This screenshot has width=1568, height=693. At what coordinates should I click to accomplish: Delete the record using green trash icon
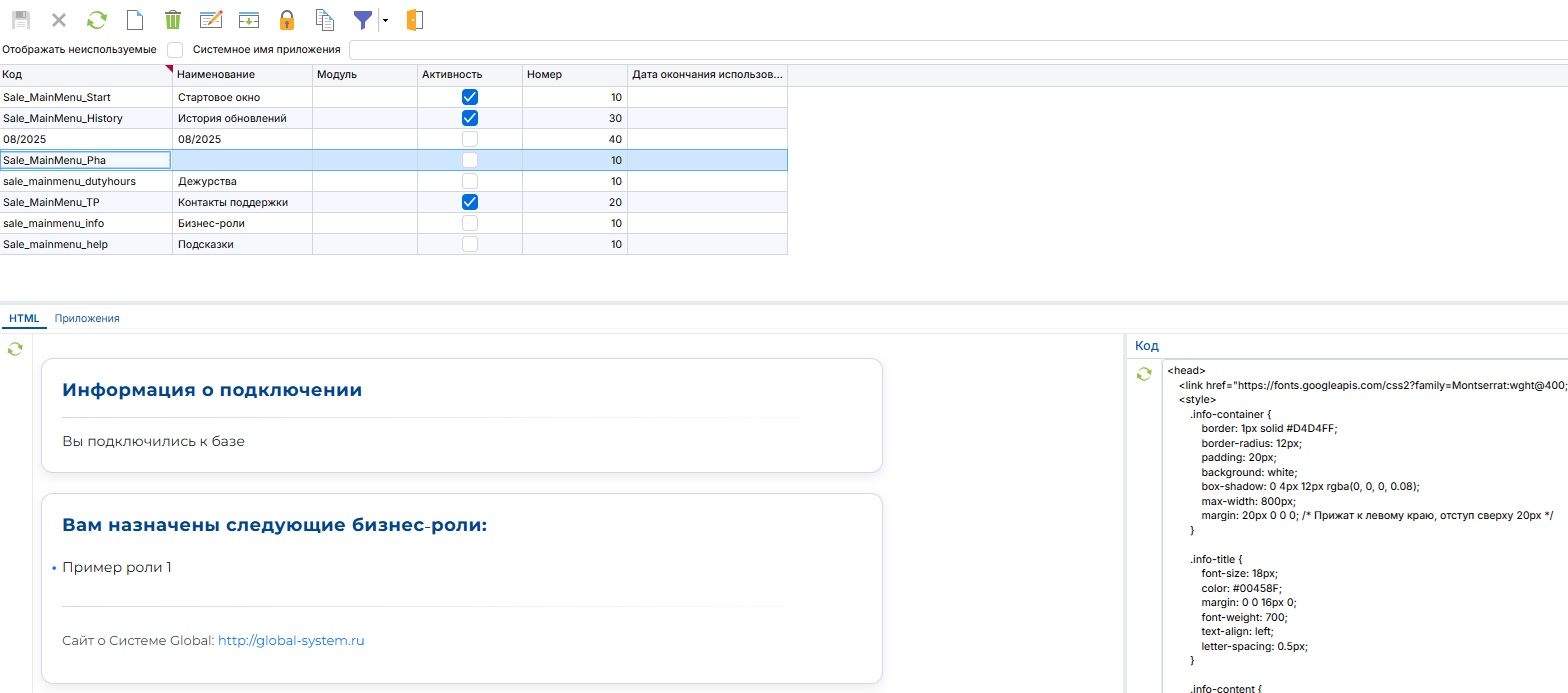pos(173,20)
